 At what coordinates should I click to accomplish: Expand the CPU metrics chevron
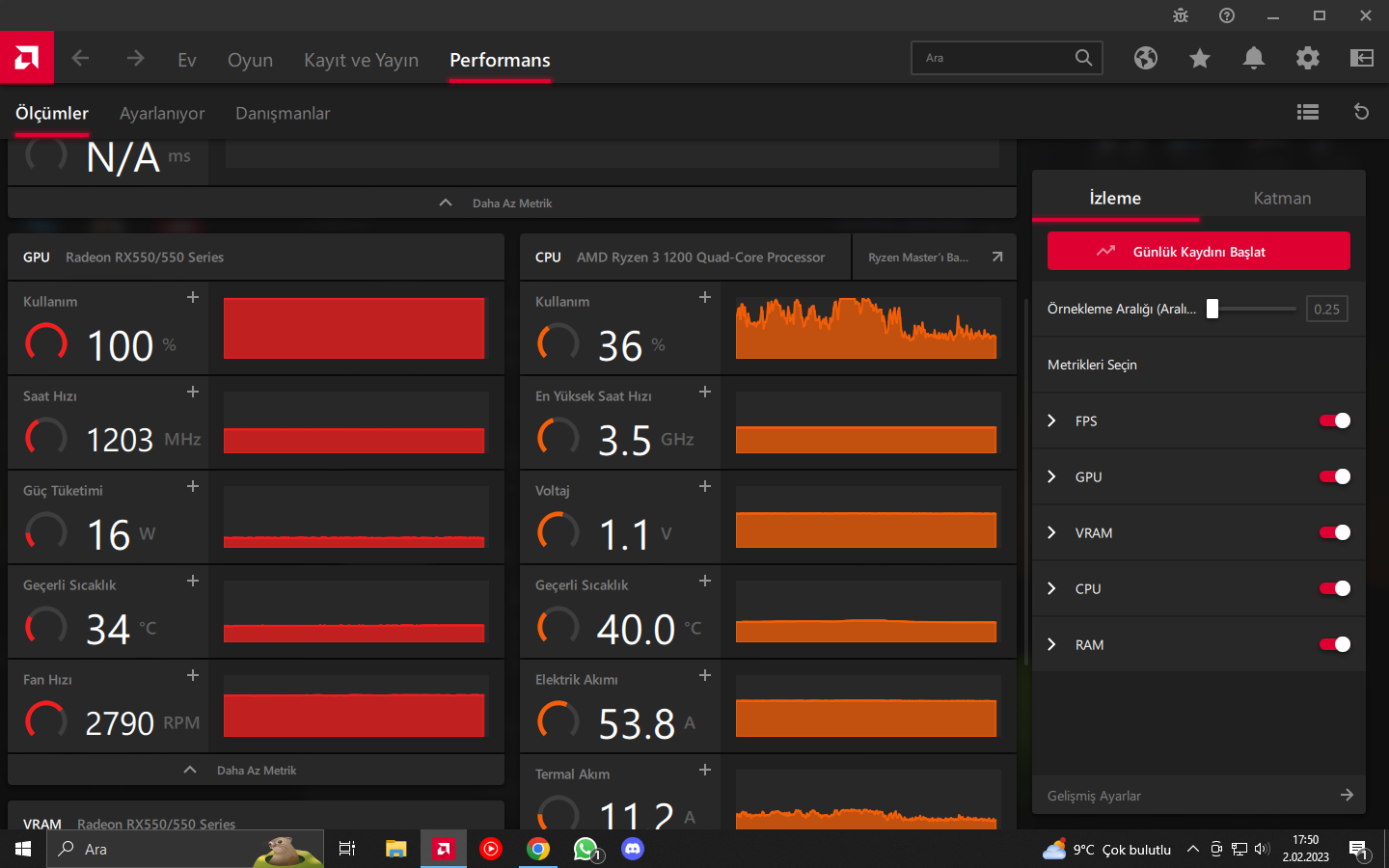point(1052,588)
